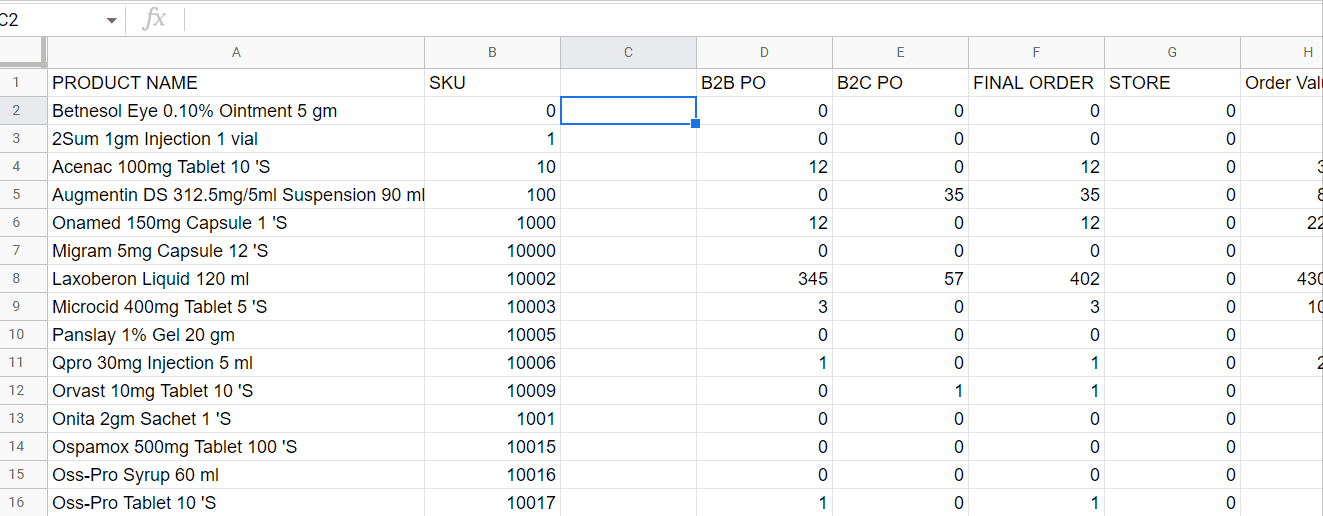Click SKU value 10002
1323x516 pixels.
[492, 279]
